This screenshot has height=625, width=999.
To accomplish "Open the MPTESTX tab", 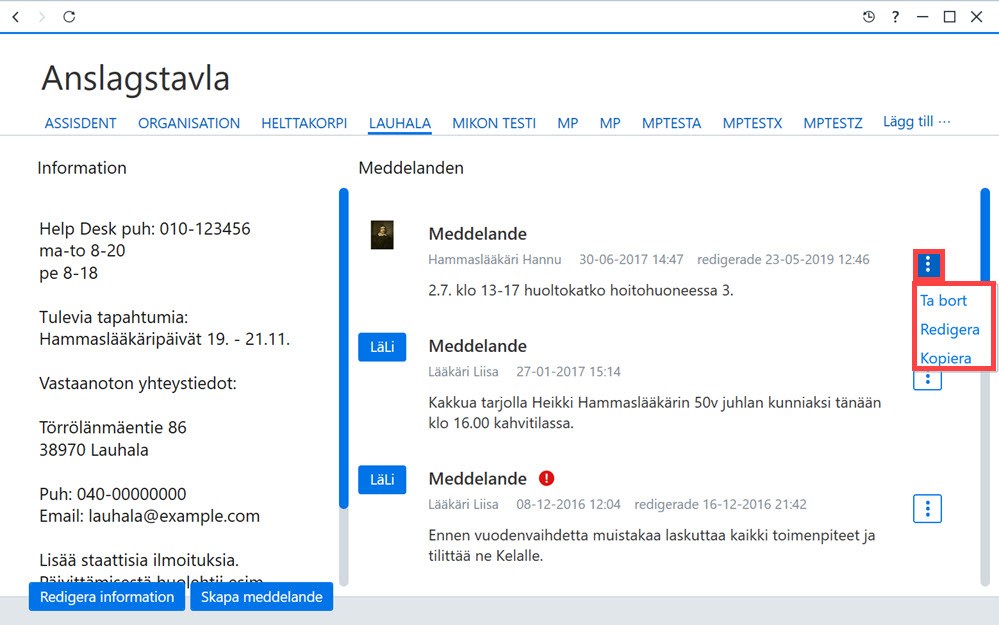I will point(752,123).
